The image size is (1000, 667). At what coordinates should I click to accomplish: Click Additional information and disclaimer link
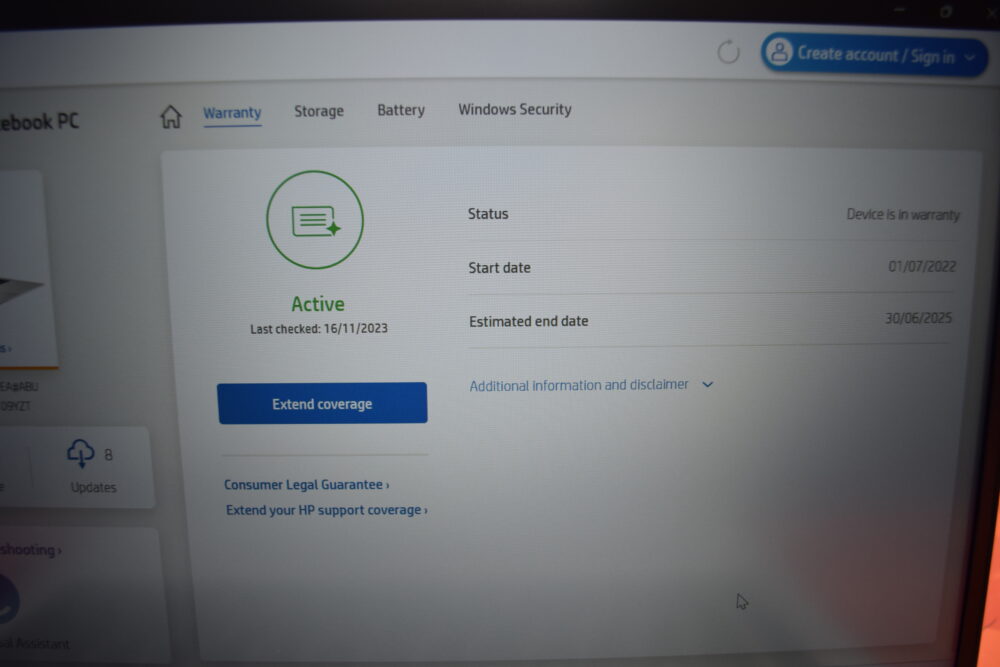[579, 385]
